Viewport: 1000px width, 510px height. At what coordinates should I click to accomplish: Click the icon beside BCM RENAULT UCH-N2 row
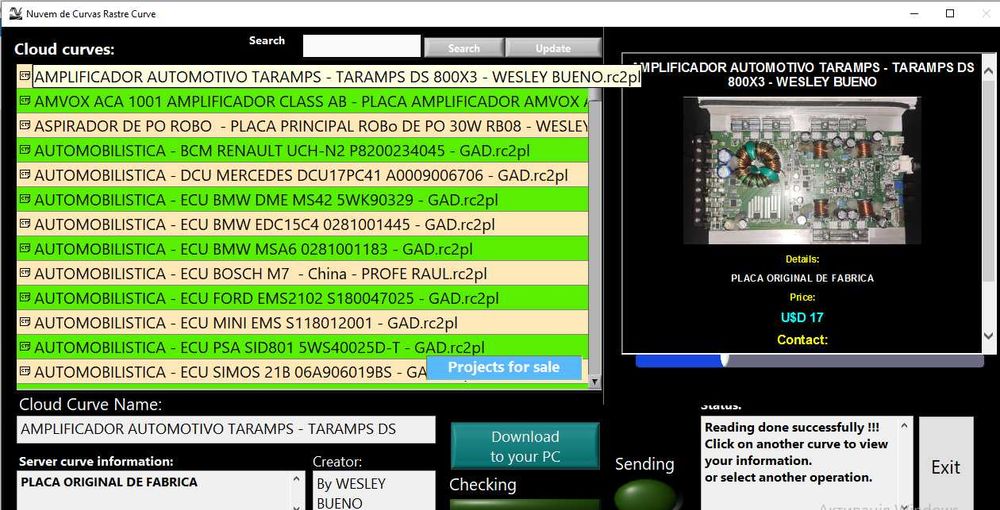pyautogui.click(x=25, y=150)
